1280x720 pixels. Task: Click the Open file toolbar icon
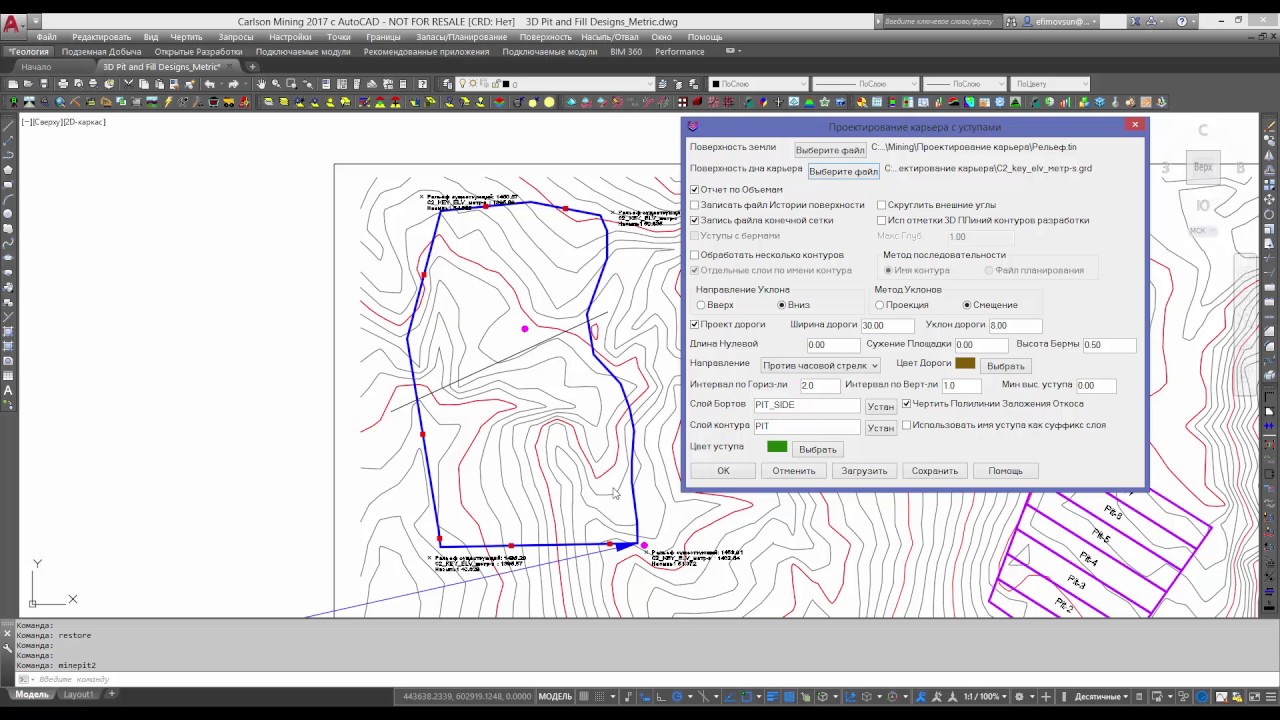pyautogui.click(x=28, y=84)
